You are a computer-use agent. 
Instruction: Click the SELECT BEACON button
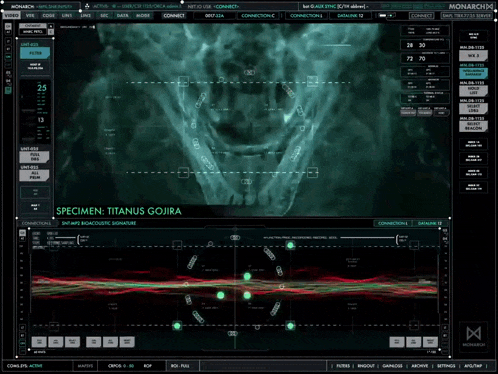pyautogui.click(x=473, y=126)
